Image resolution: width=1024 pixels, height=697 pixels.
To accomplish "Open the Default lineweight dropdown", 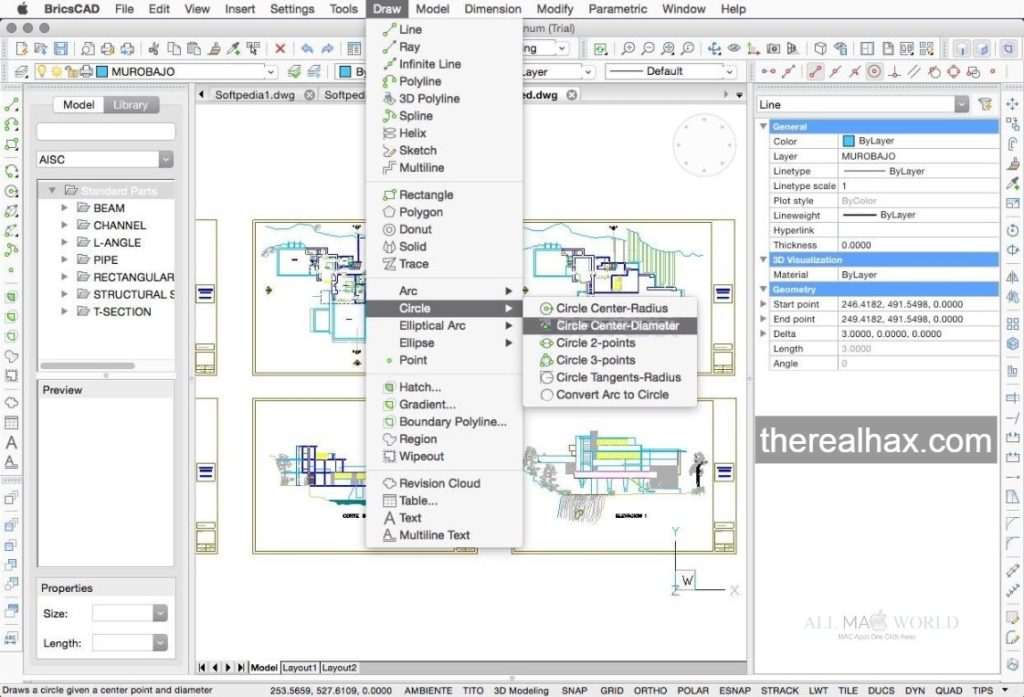I will (x=729, y=71).
